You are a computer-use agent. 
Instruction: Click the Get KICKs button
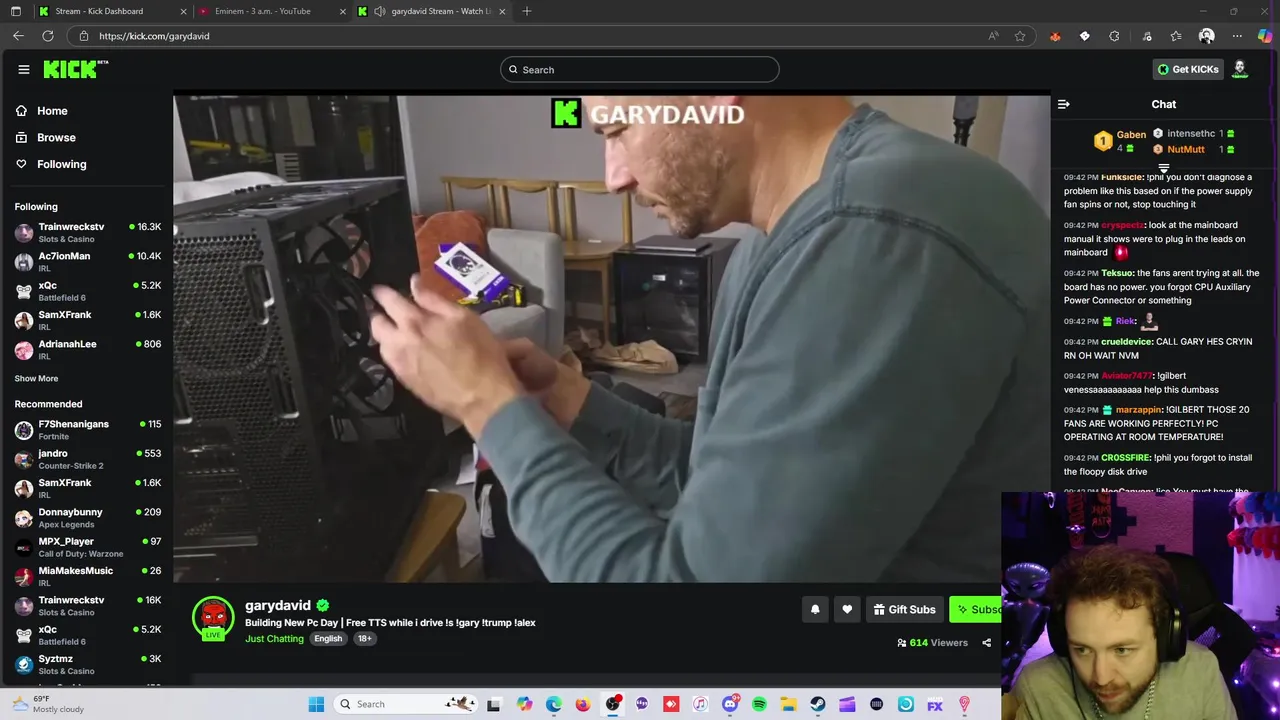(1188, 69)
